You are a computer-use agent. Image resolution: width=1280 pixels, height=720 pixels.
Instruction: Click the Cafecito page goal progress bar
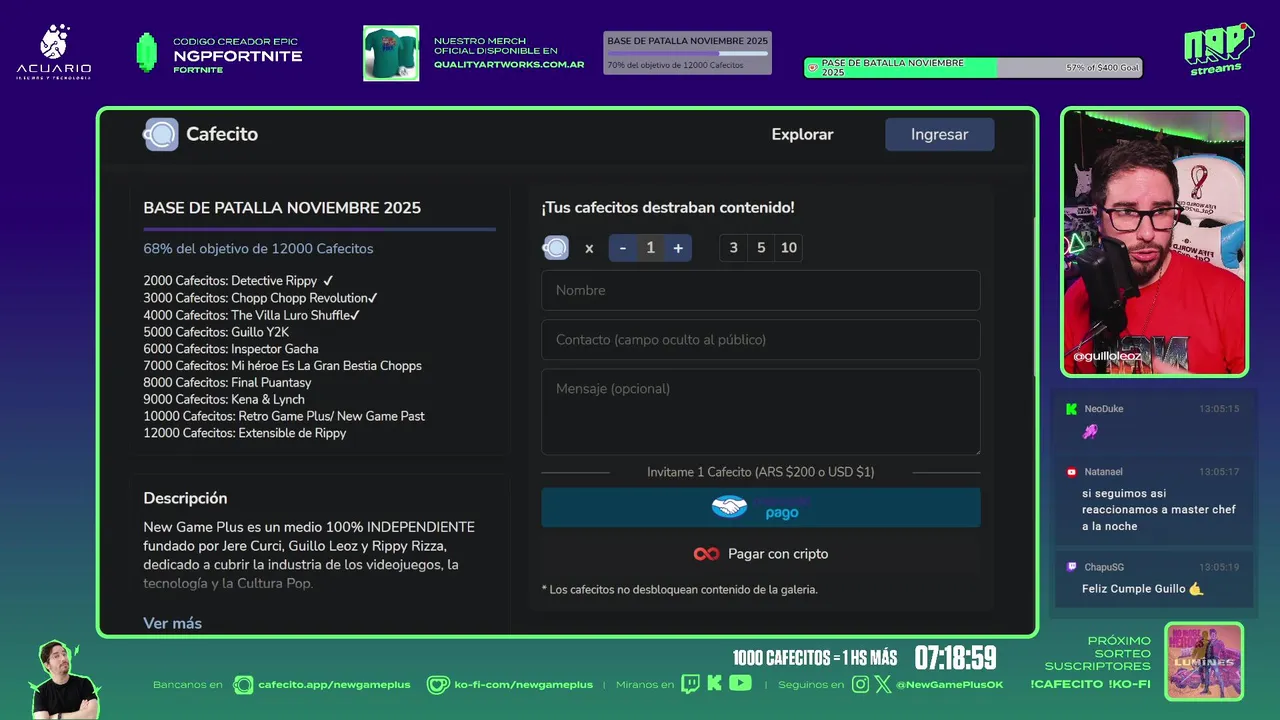319,229
